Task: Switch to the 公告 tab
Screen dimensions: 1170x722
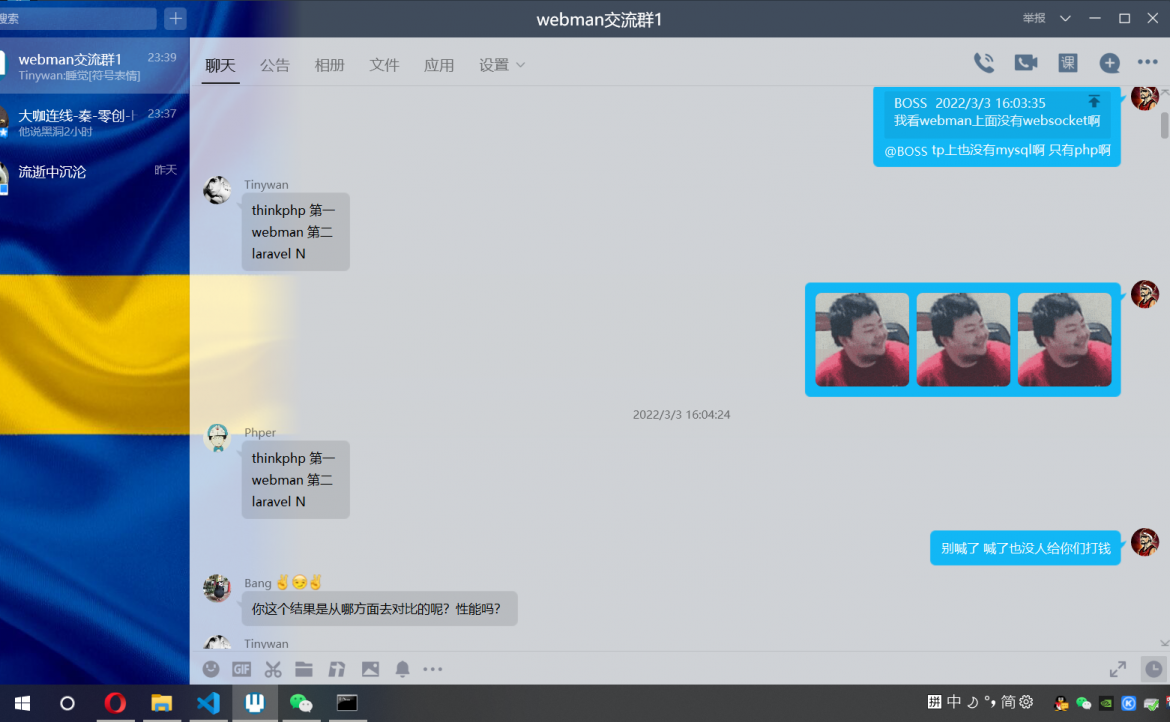Action: click(x=275, y=66)
